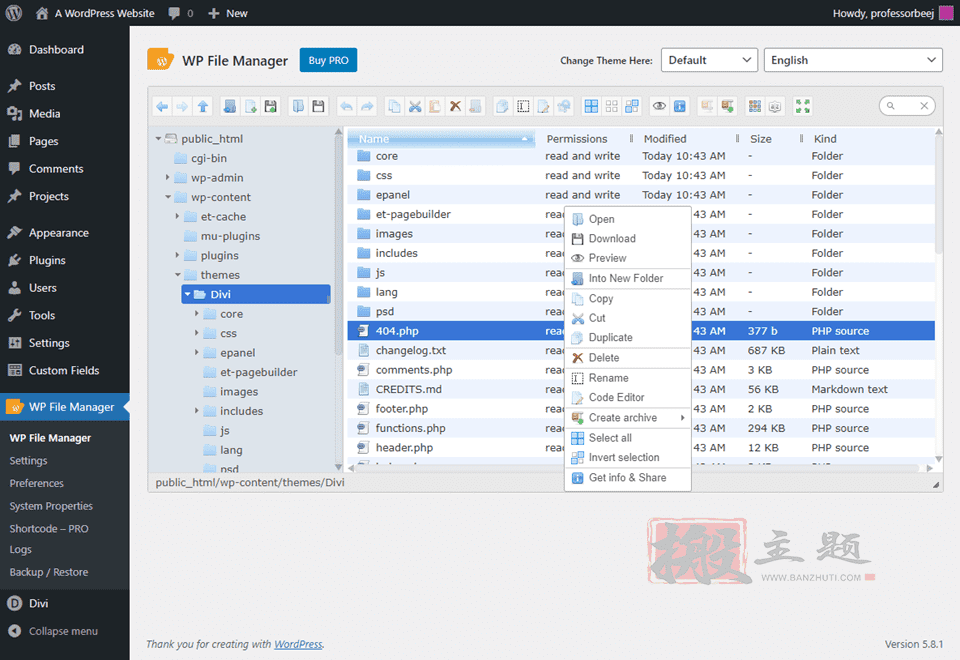960x660 pixels.
Task: Click the Invert selection toolbar icon
Action: click(631, 107)
